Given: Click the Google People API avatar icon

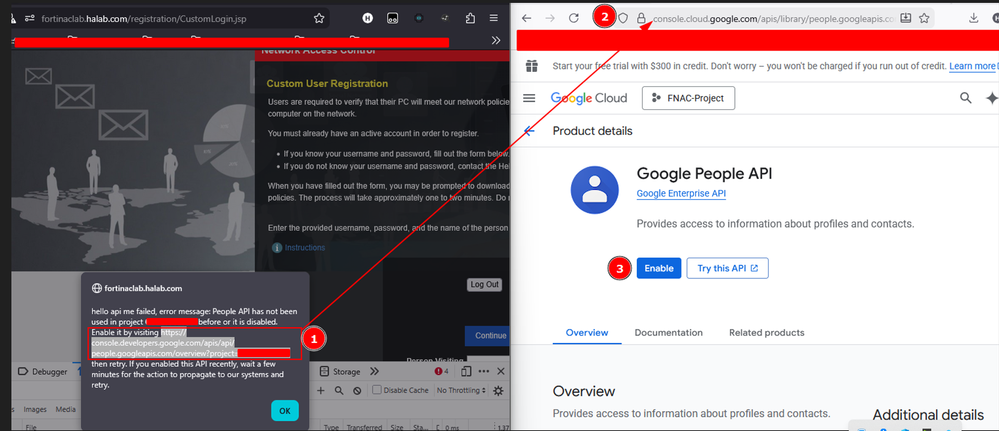Looking at the screenshot, I should tap(596, 188).
